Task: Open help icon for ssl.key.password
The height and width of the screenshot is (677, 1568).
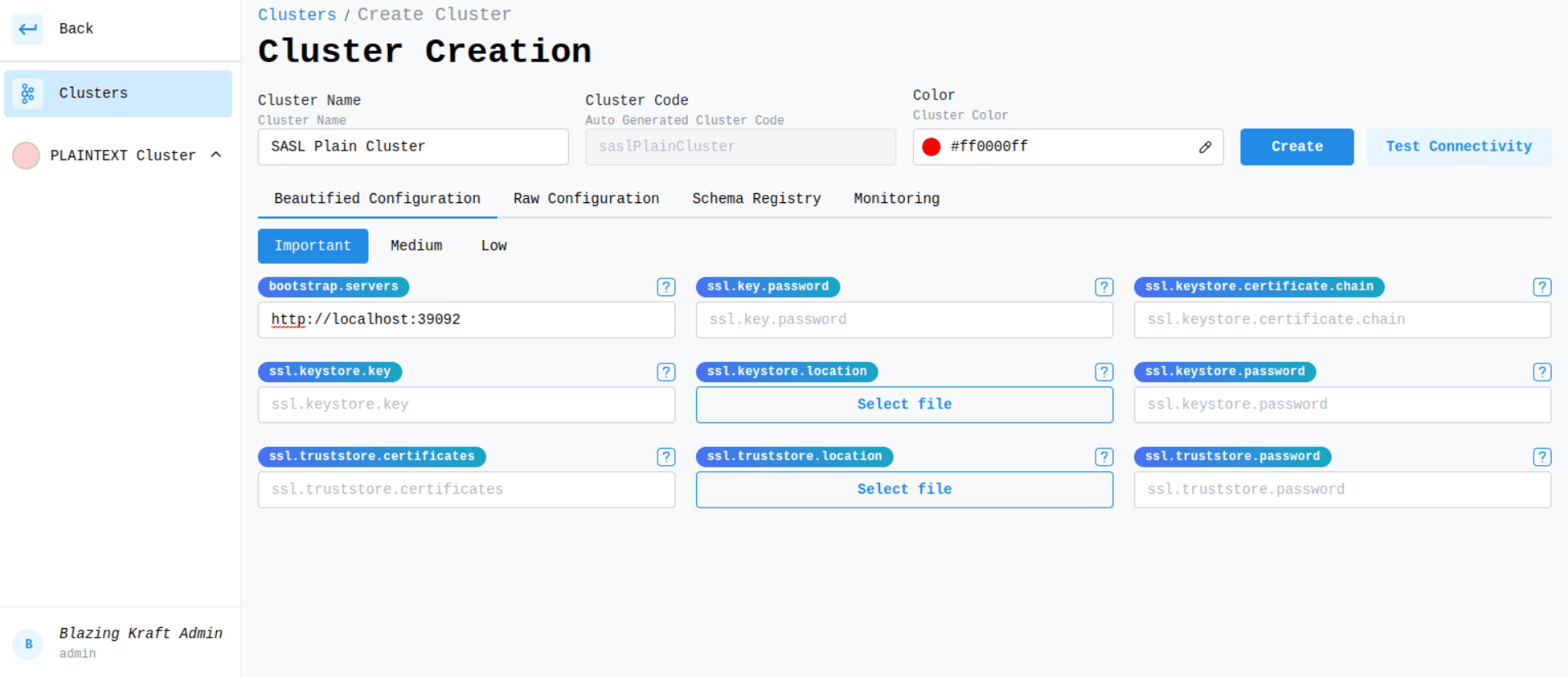Action: [x=1104, y=287]
